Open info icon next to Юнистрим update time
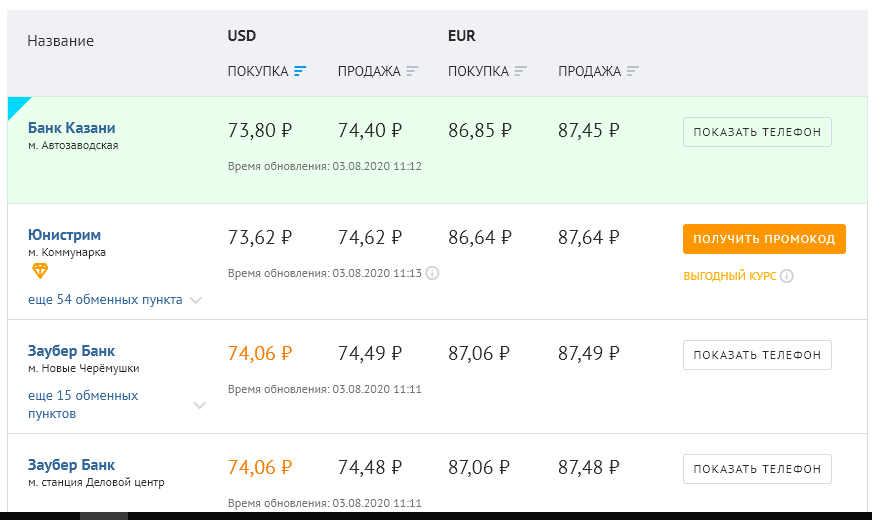 tap(432, 273)
